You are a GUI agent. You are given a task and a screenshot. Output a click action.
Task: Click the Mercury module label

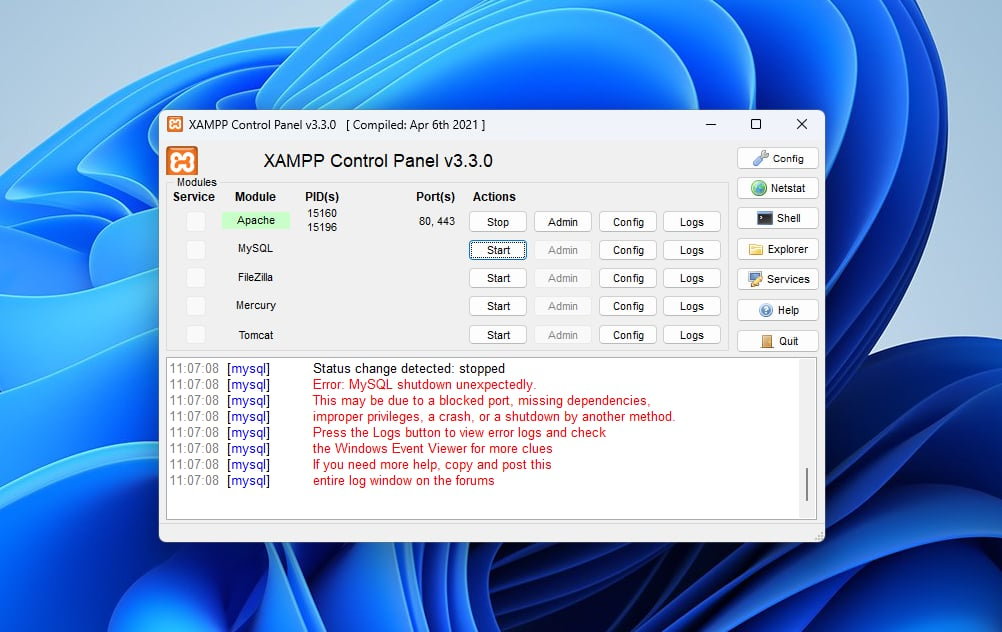(x=256, y=305)
